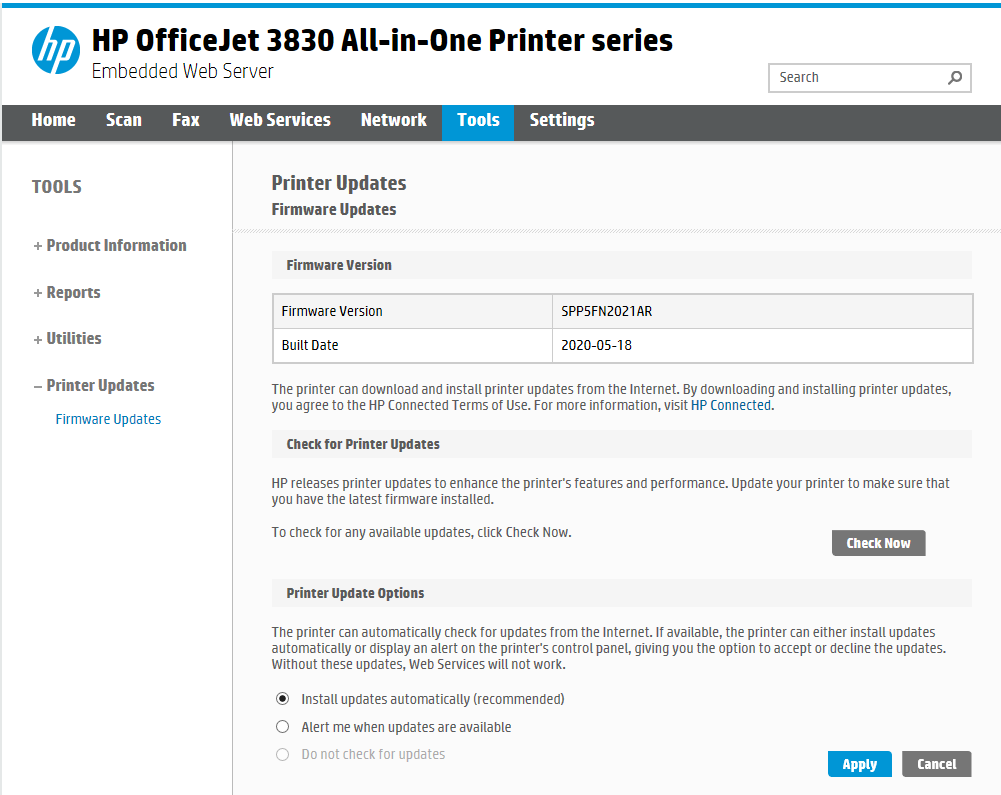
Task: Switch to the Scan tab
Action: point(124,120)
